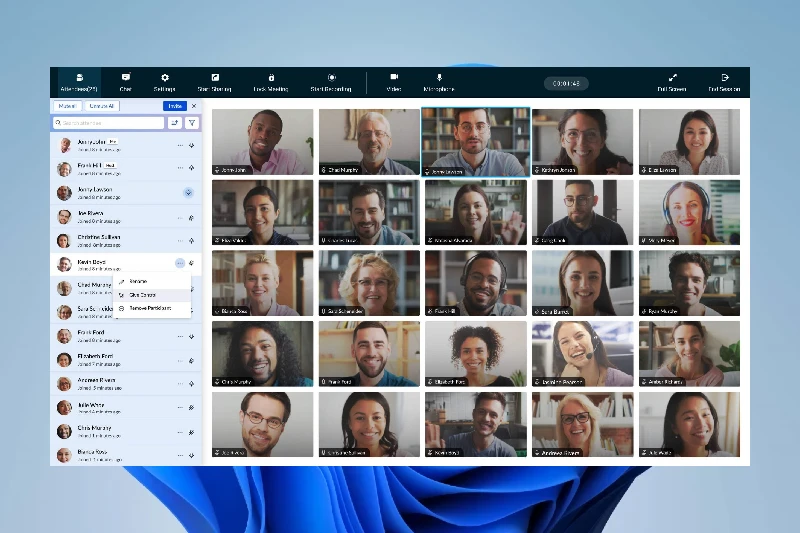Click the Search attendees input field
The height and width of the screenshot is (533, 800).
[x=109, y=123]
